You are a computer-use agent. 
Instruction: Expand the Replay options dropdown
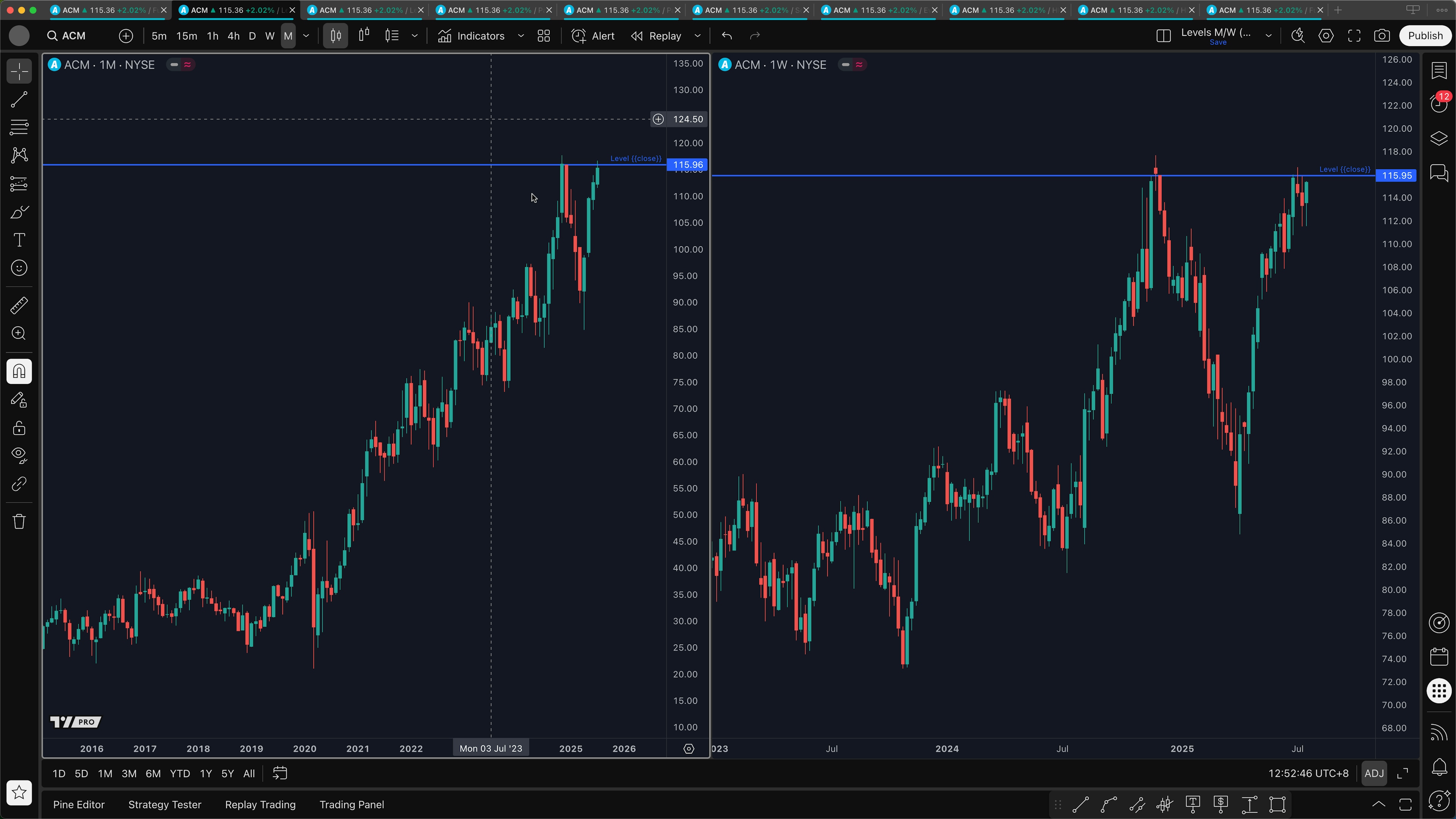(698, 36)
